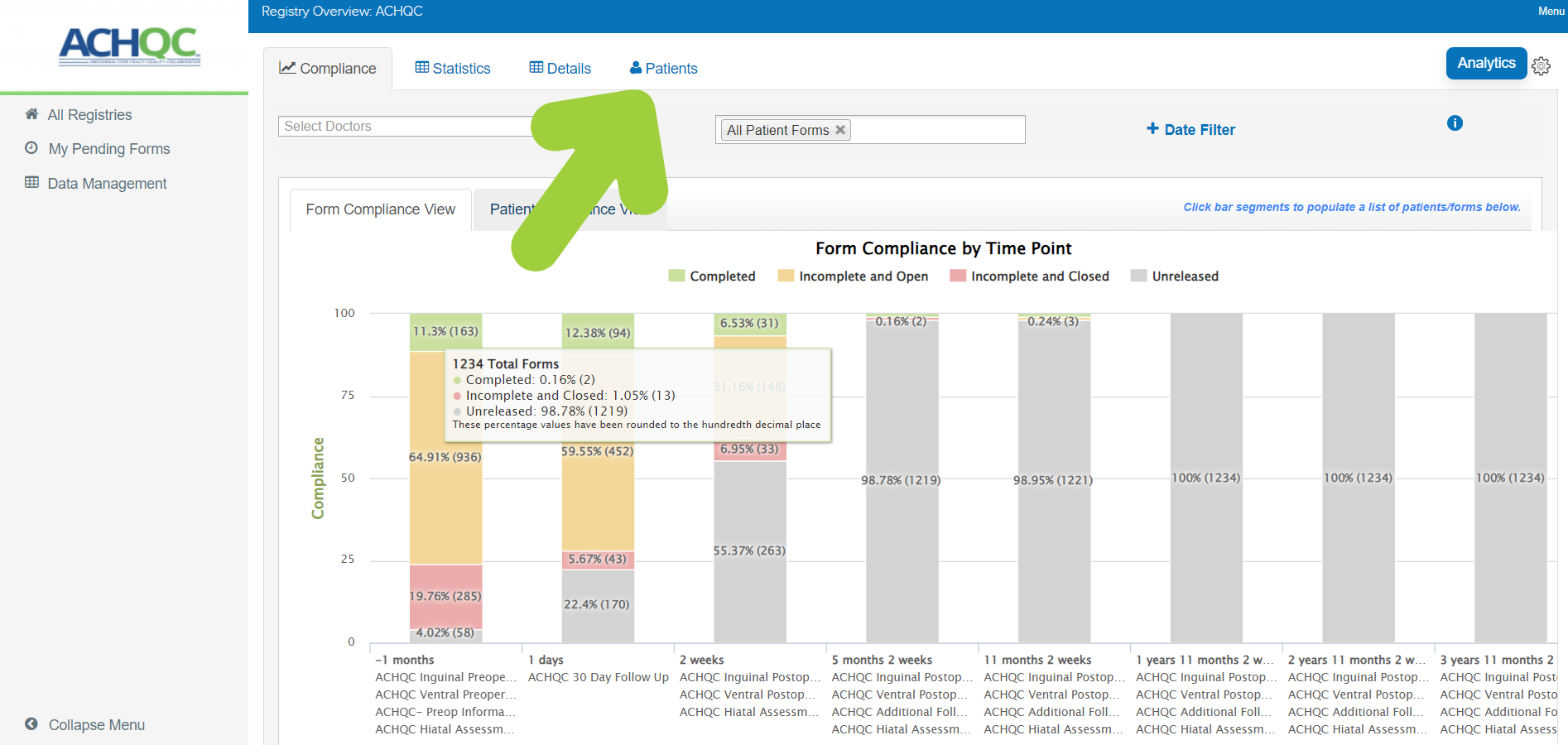The width and height of the screenshot is (1568, 745).
Task: Toggle Incomplete and Closed legend swatch
Action: (958, 276)
